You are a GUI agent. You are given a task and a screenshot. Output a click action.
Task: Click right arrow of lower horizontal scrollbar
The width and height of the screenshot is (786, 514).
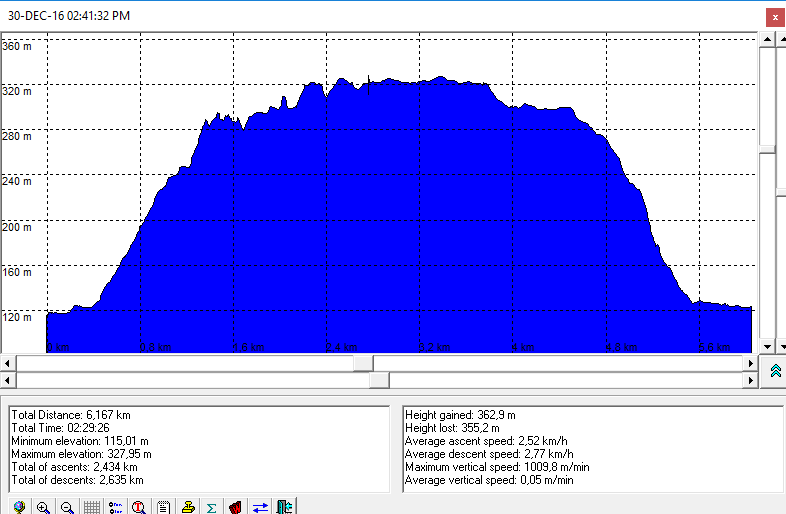751,380
